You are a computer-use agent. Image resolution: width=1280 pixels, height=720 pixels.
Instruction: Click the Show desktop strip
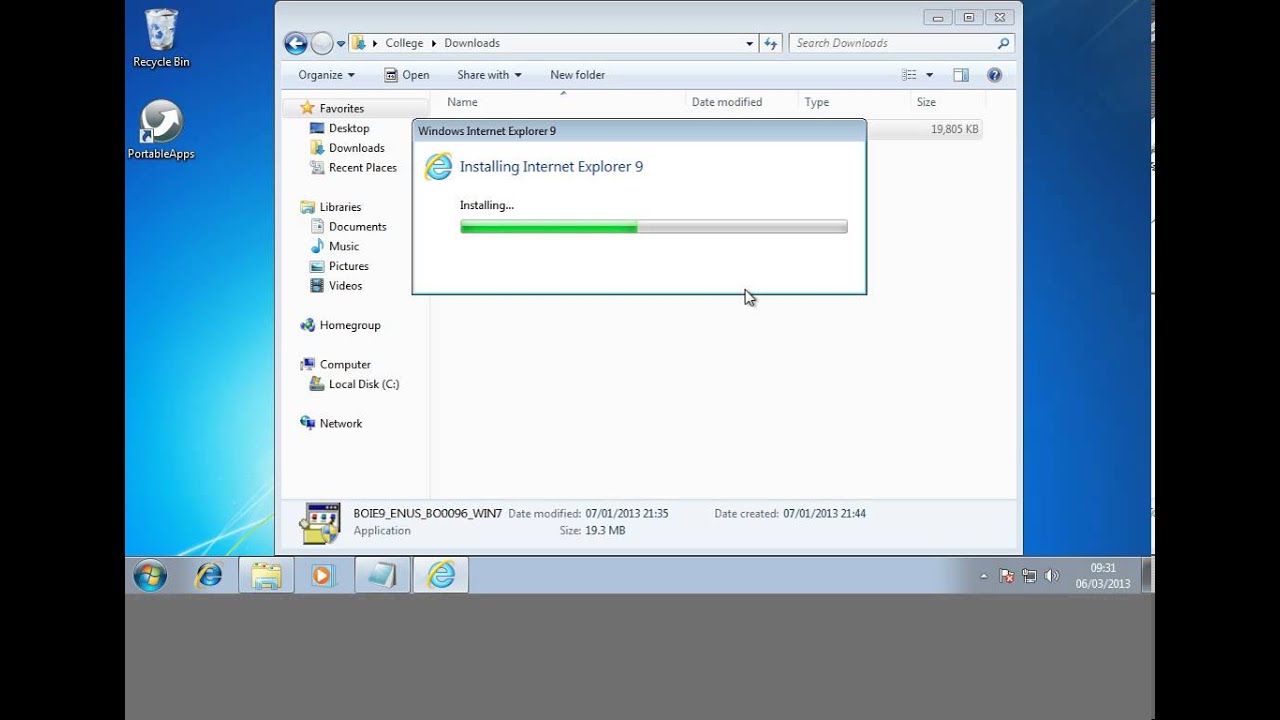[1148, 576]
